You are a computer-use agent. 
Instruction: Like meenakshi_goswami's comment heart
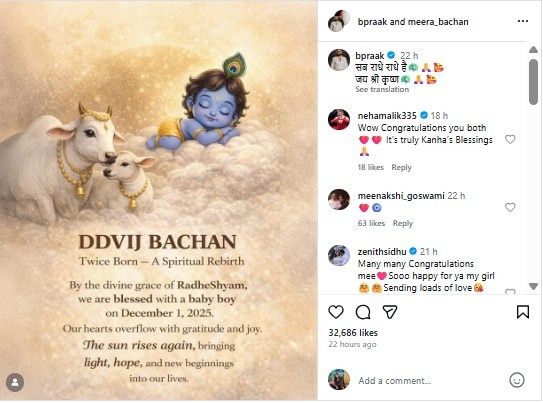(510, 207)
